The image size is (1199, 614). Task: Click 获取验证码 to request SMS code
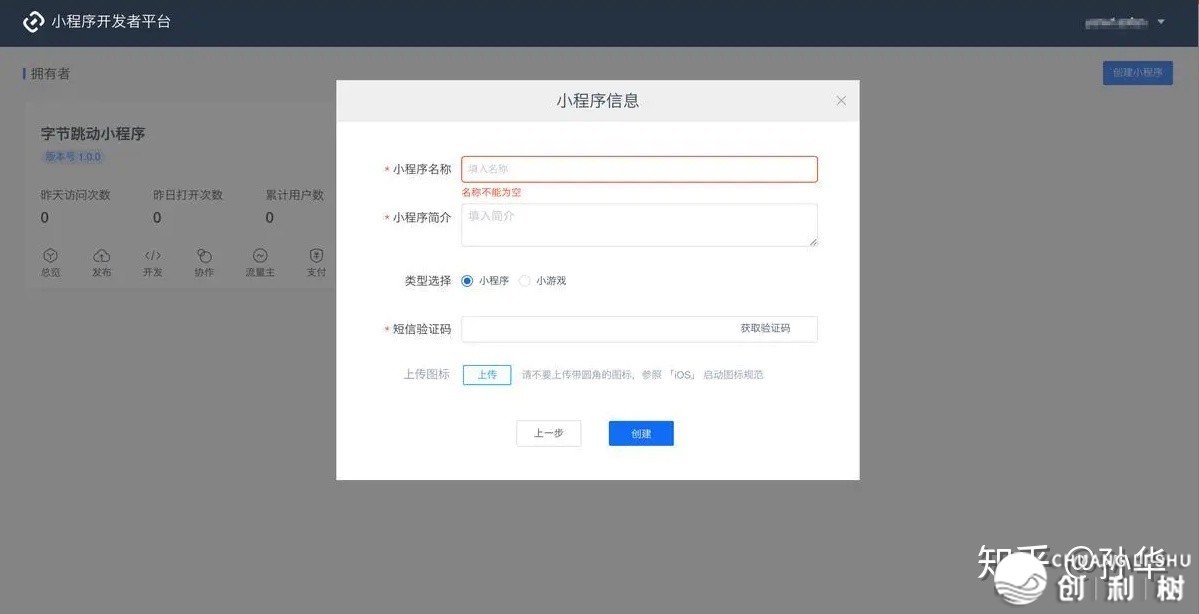pos(765,329)
